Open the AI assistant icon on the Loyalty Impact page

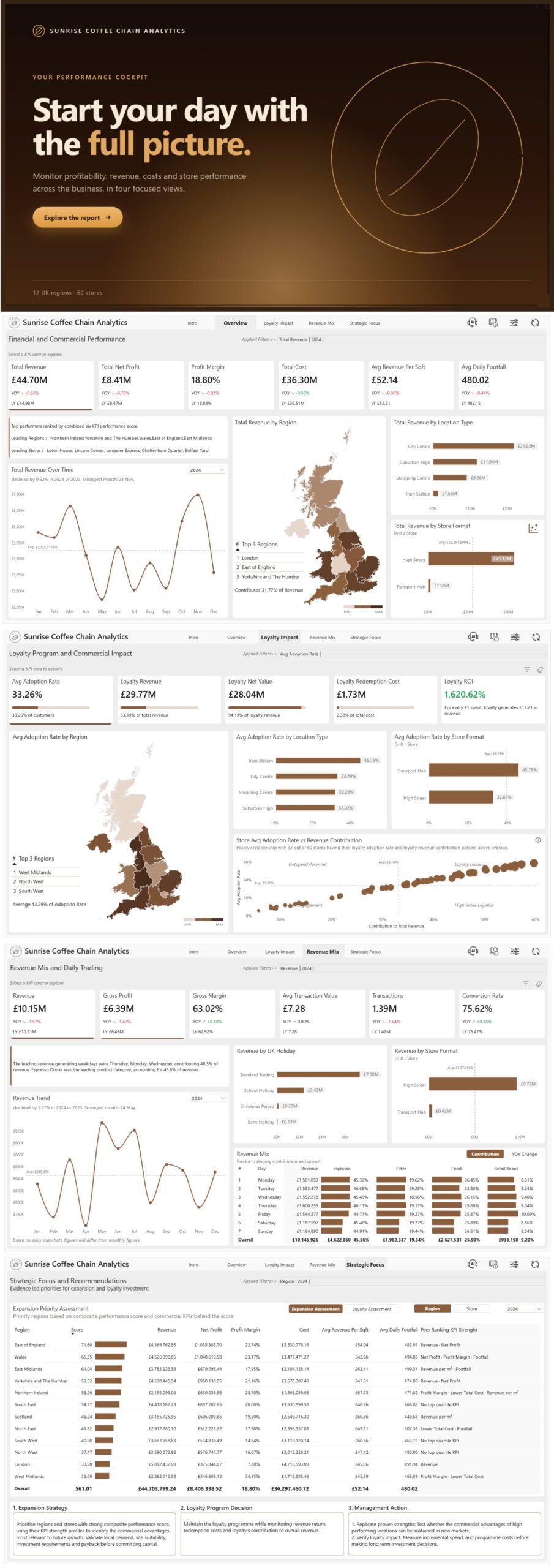coord(473,637)
